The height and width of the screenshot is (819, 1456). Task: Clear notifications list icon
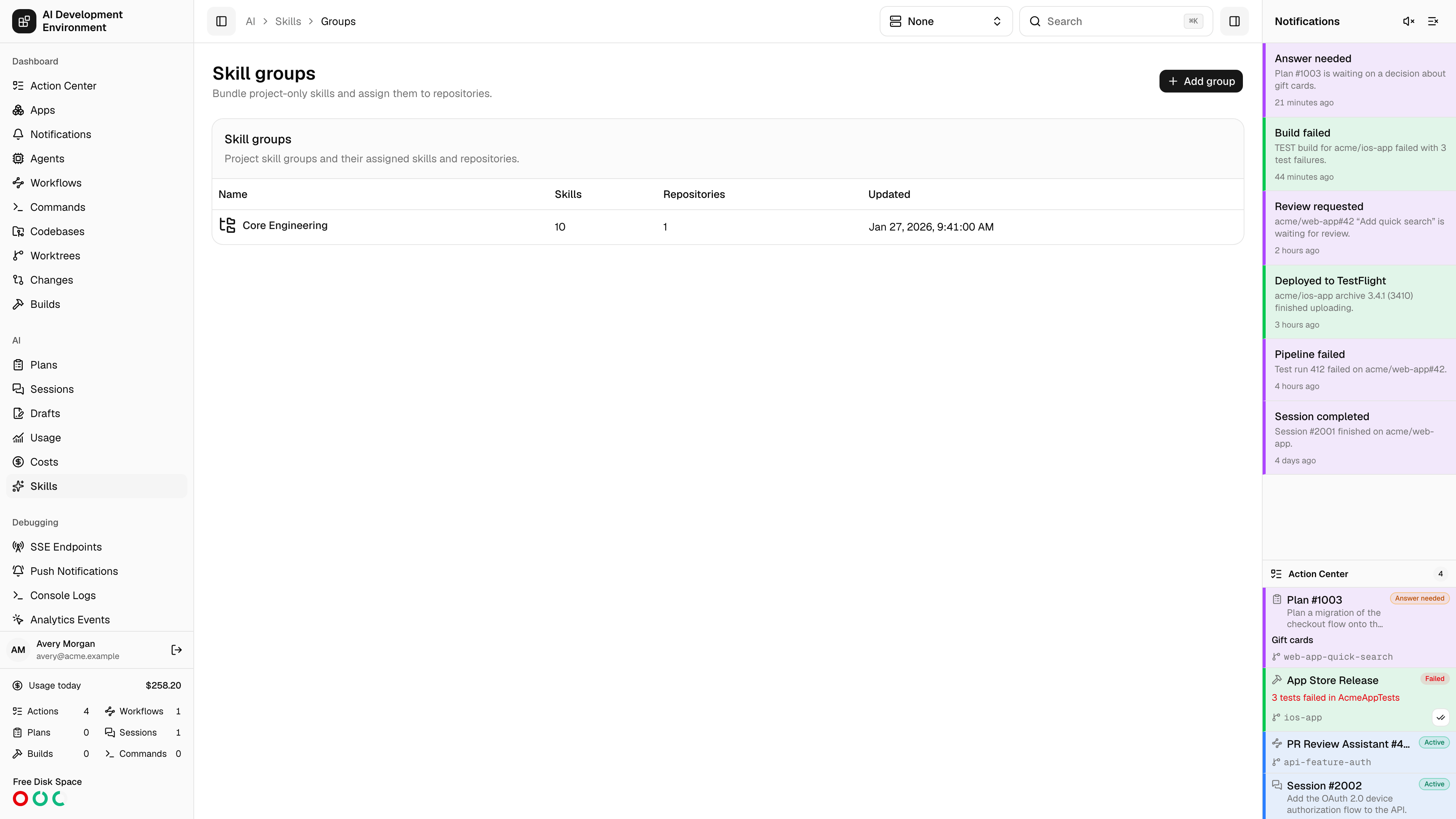click(1433, 22)
